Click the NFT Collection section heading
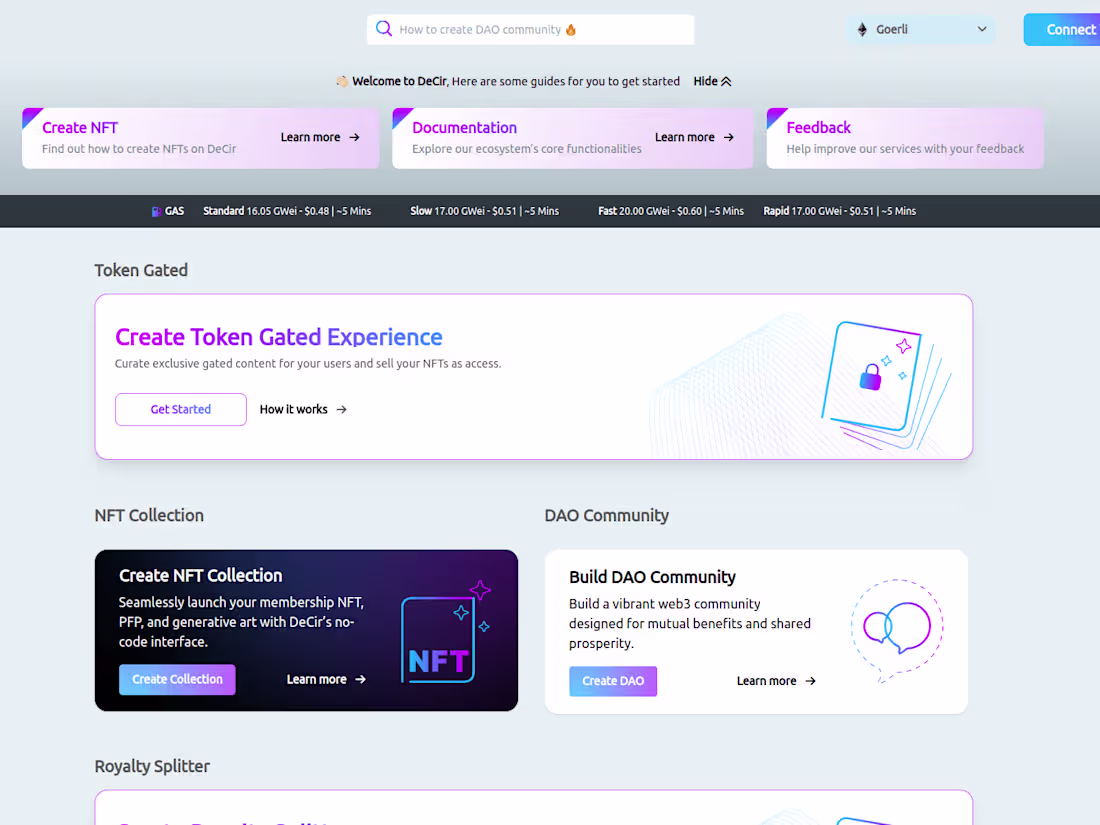 (x=149, y=516)
